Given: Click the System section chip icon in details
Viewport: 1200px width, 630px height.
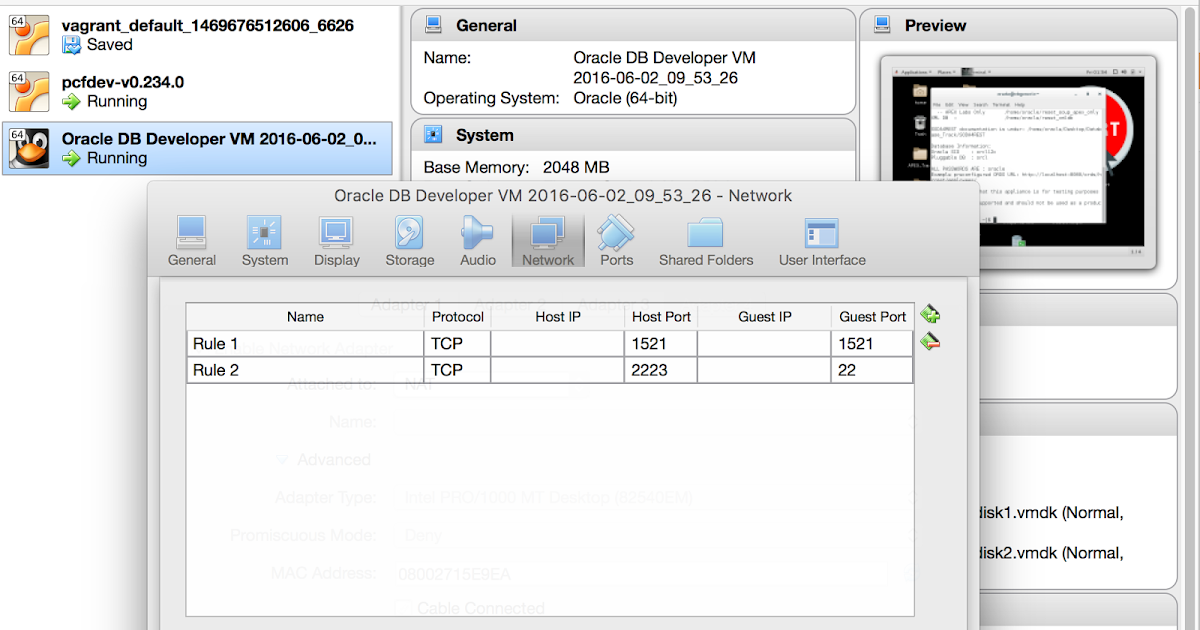Looking at the screenshot, I should (434, 135).
